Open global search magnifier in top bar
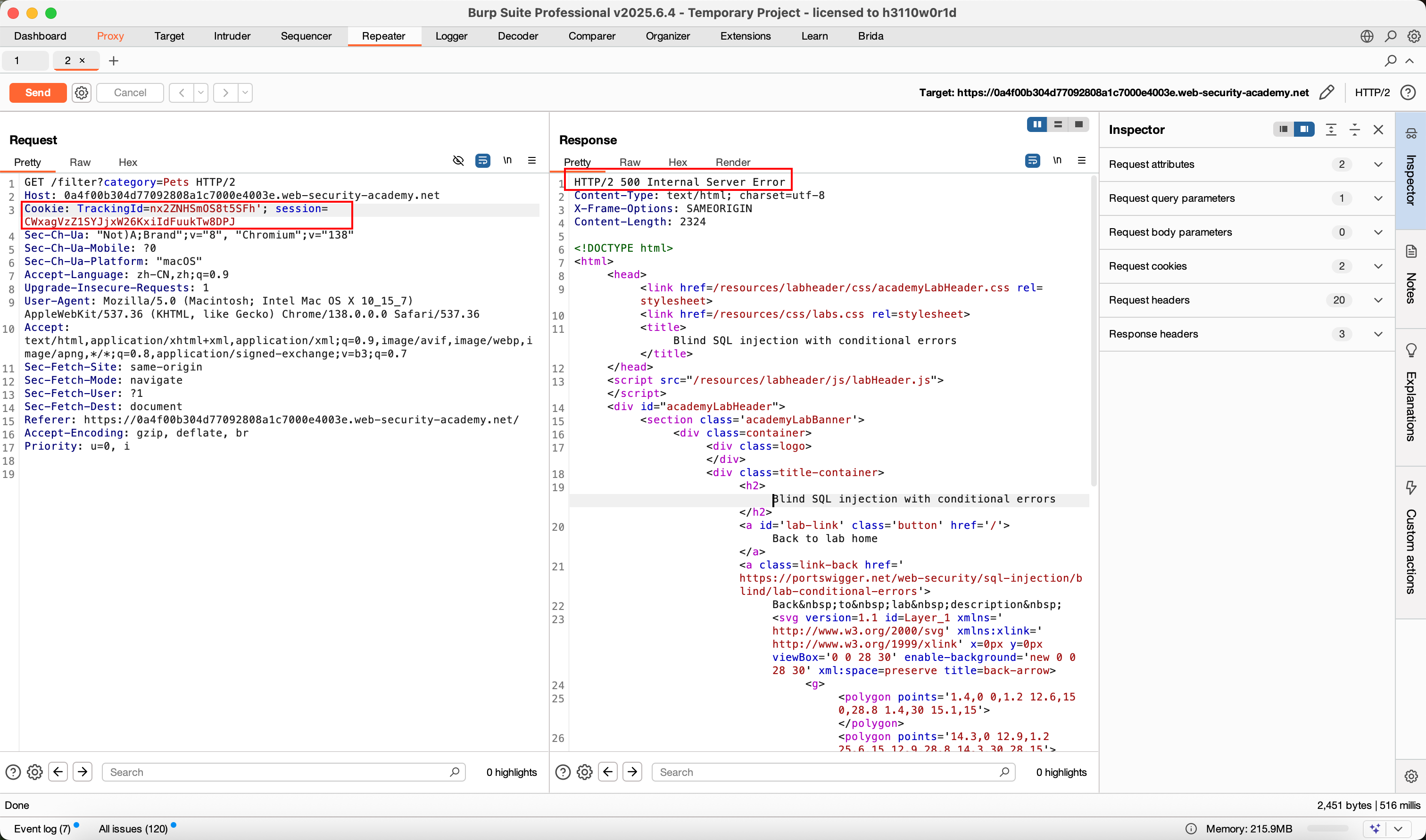Image resolution: width=1426 pixels, height=840 pixels. (1390, 36)
